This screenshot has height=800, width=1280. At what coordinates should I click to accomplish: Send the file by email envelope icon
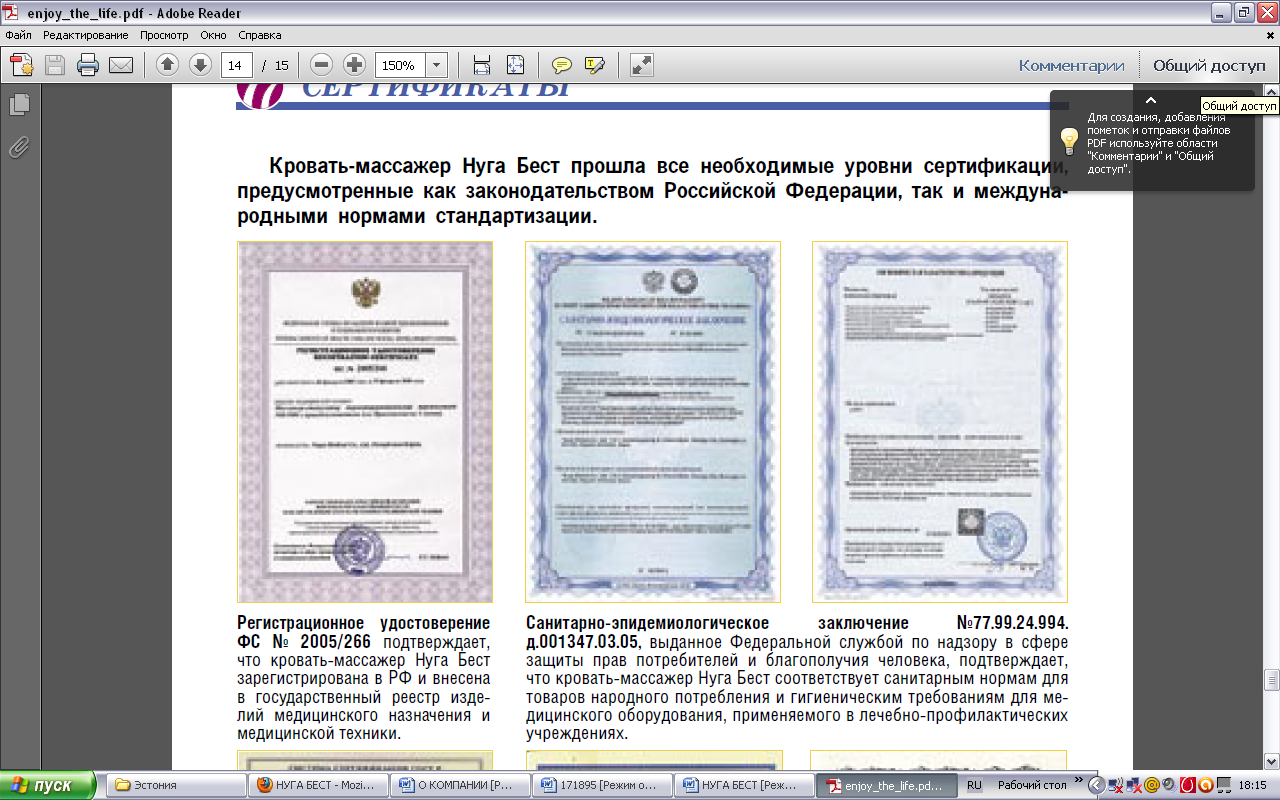pos(121,66)
